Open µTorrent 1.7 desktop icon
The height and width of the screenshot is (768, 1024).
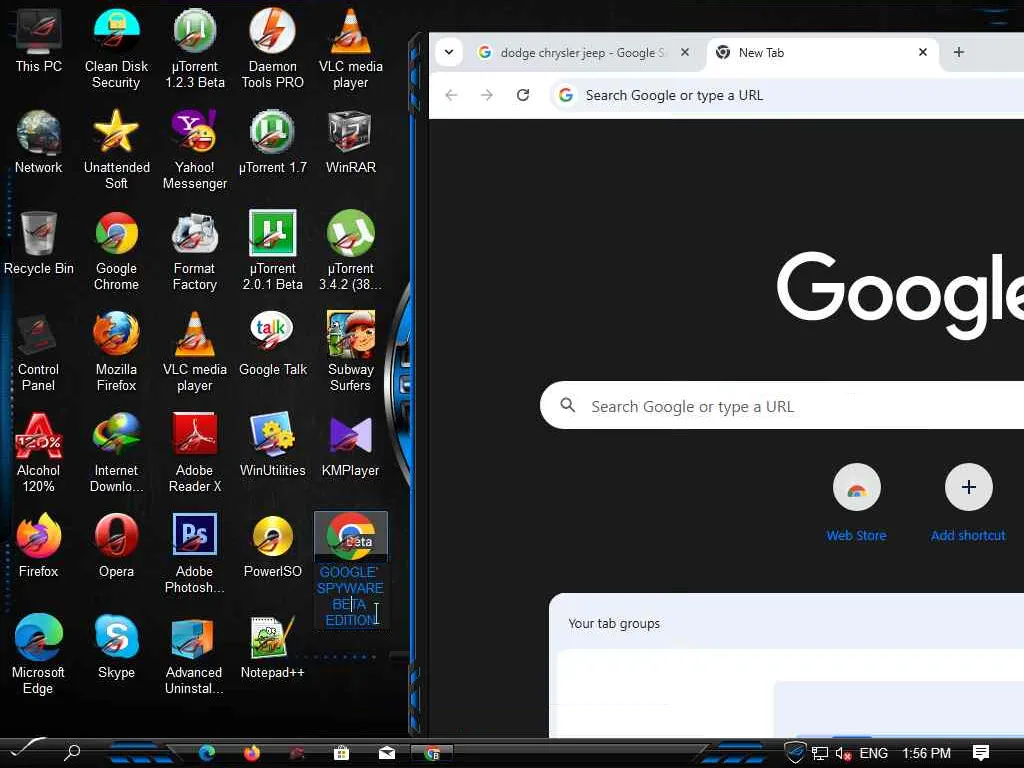272,141
